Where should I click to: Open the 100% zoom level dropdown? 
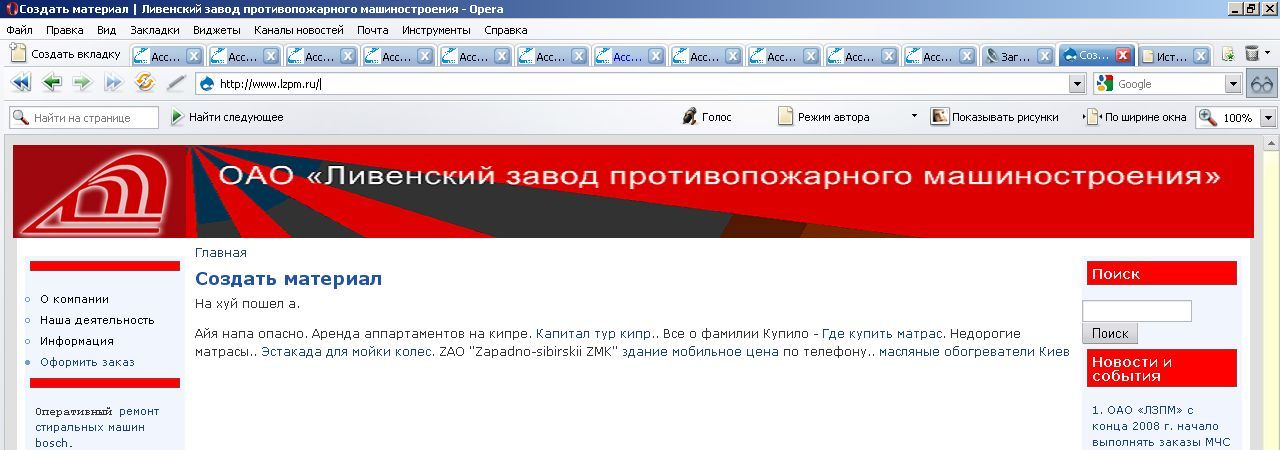coord(1268,118)
